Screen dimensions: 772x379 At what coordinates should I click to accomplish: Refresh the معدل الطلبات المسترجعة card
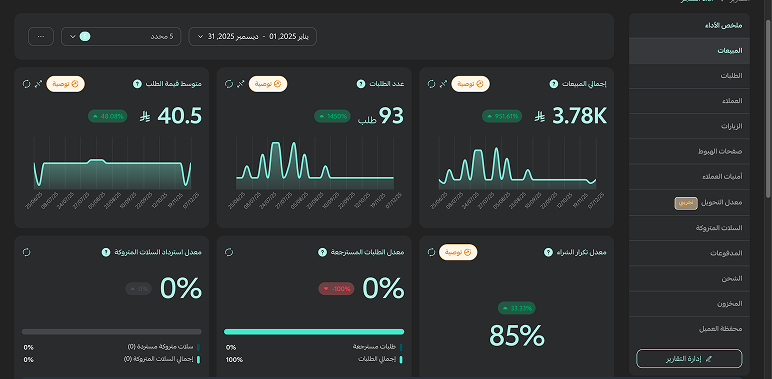(x=228, y=253)
